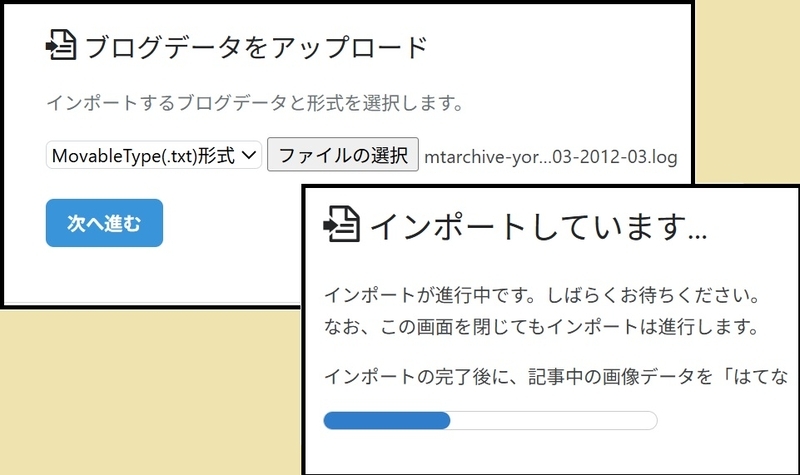Click the line なお、この画面を閉じてもインポートは進行します。
Viewport: 800px width, 475px height.
click(x=542, y=327)
